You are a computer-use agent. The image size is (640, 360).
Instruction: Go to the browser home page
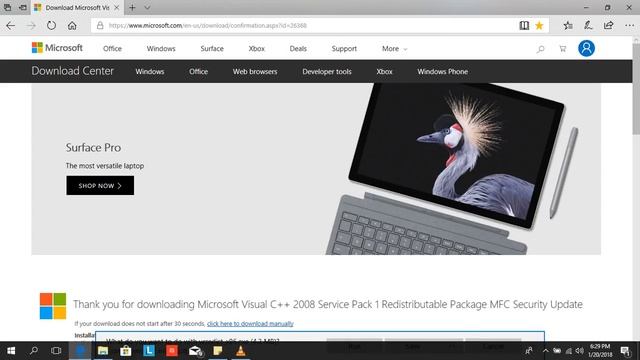pos(72,26)
